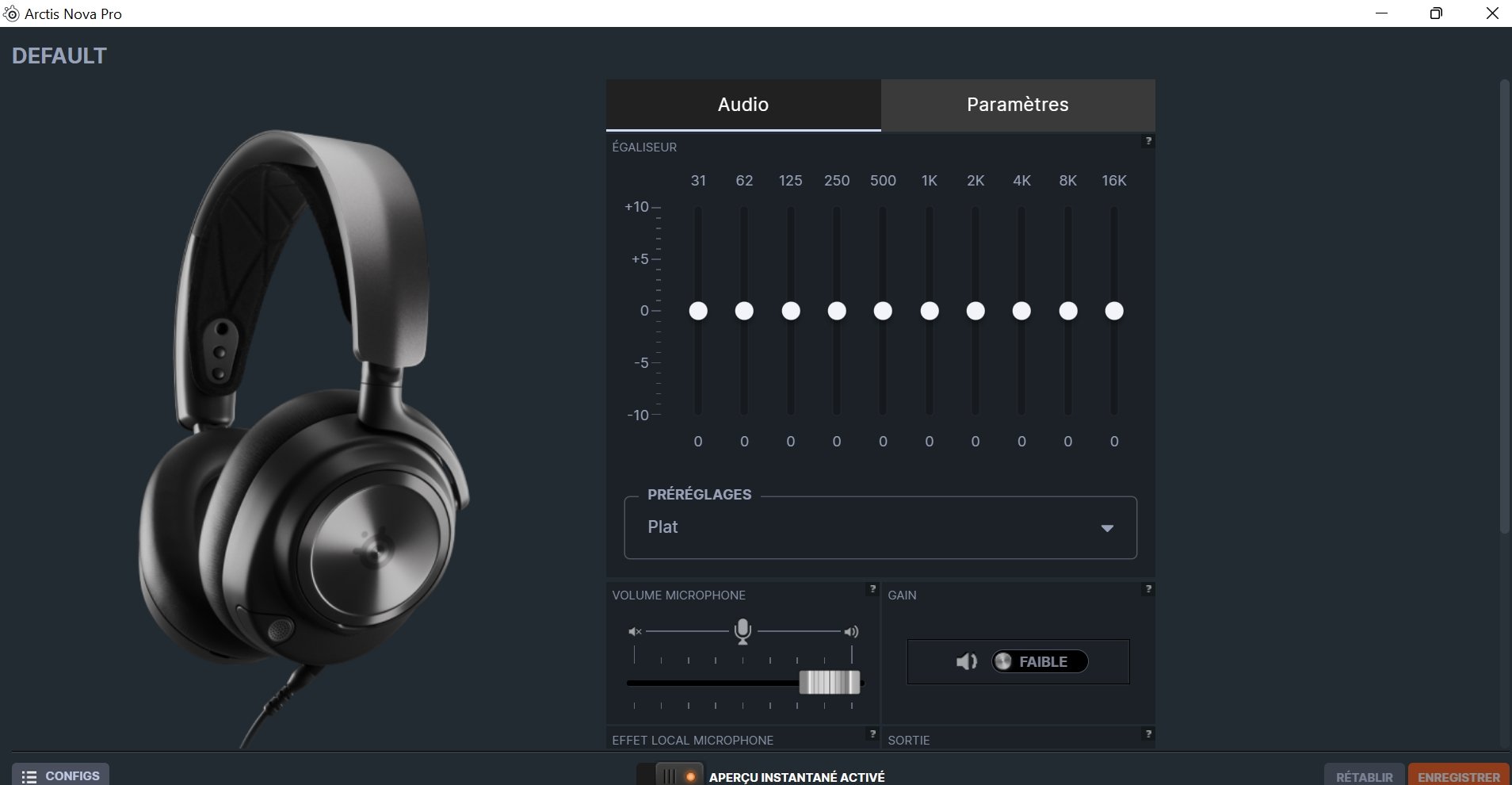Click the DEFAULT configuration title
The width and height of the screenshot is (1512, 785).
(59, 56)
